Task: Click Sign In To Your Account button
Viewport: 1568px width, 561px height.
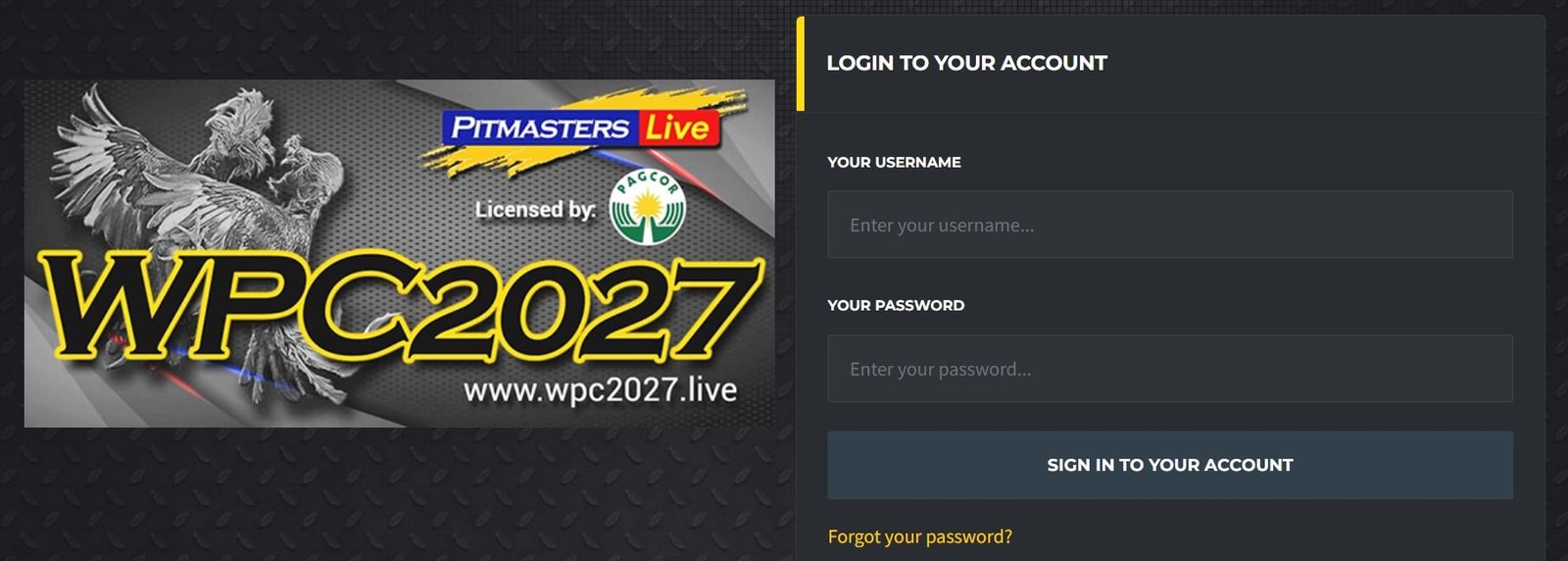Action: pos(1170,465)
